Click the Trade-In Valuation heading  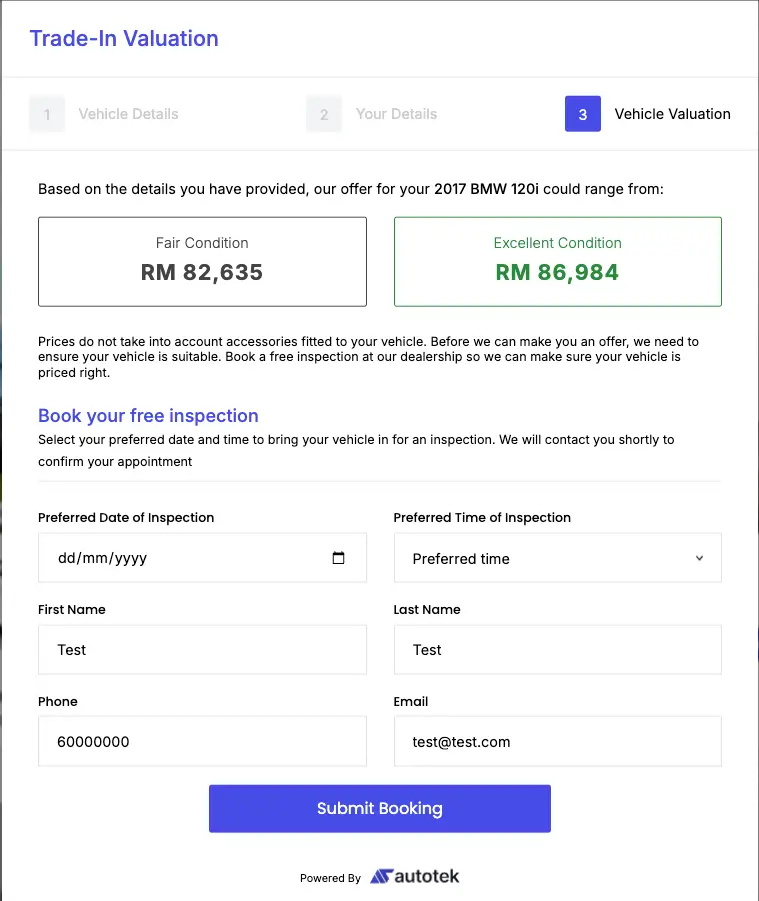coord(124,38)
